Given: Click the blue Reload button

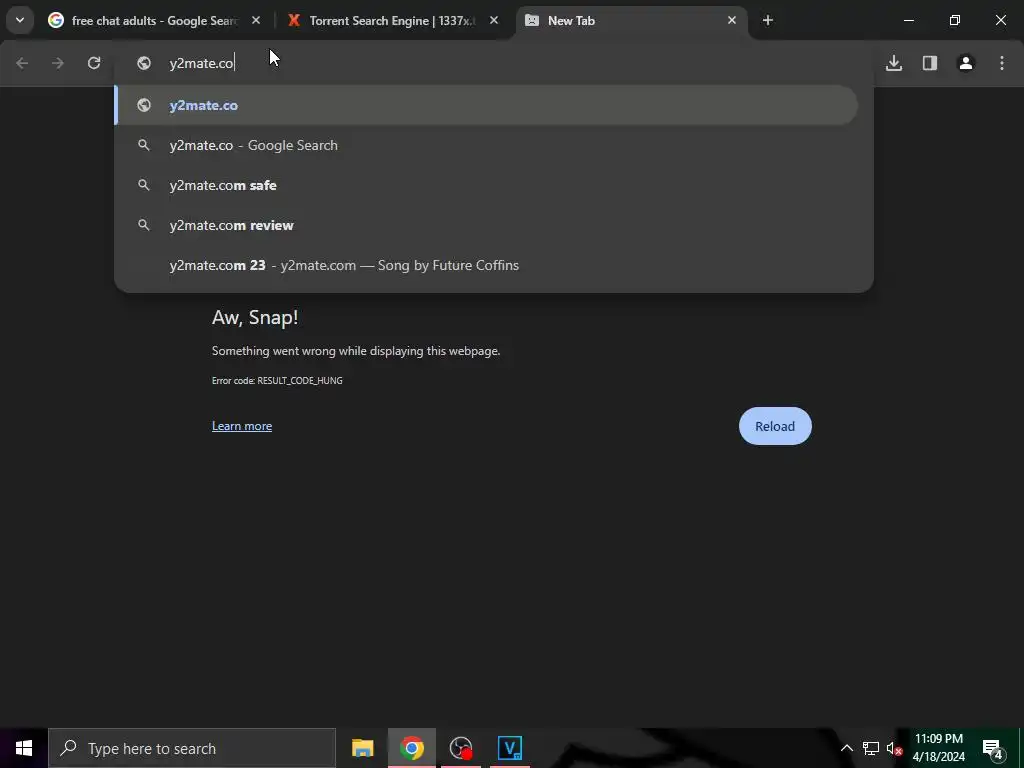Looking at the screenshot, I should (775, 426).
